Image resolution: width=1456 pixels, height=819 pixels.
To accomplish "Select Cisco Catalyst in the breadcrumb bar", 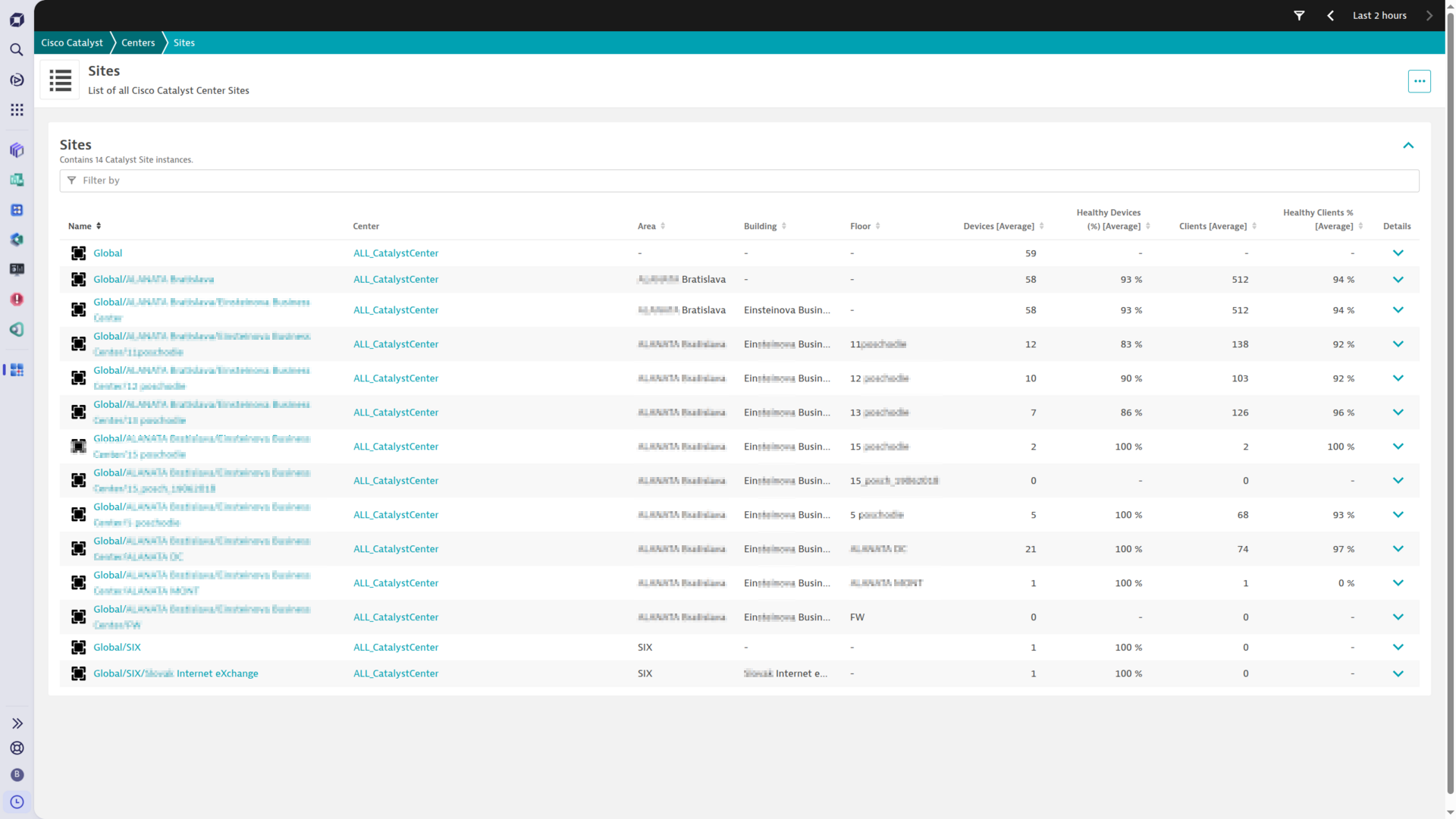I will 72,42.
